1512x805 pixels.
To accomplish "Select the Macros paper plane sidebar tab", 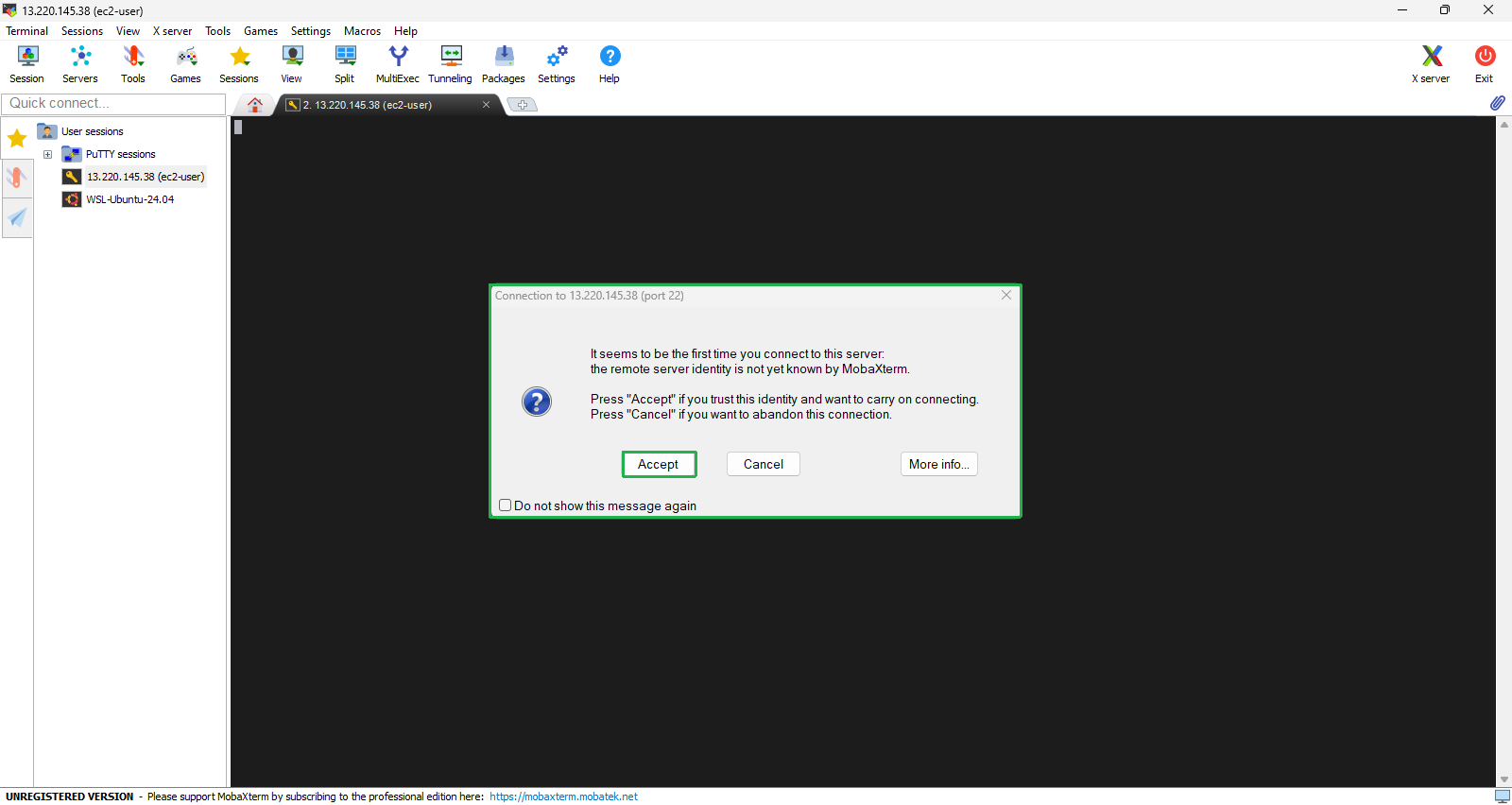I will click(17, 218).
